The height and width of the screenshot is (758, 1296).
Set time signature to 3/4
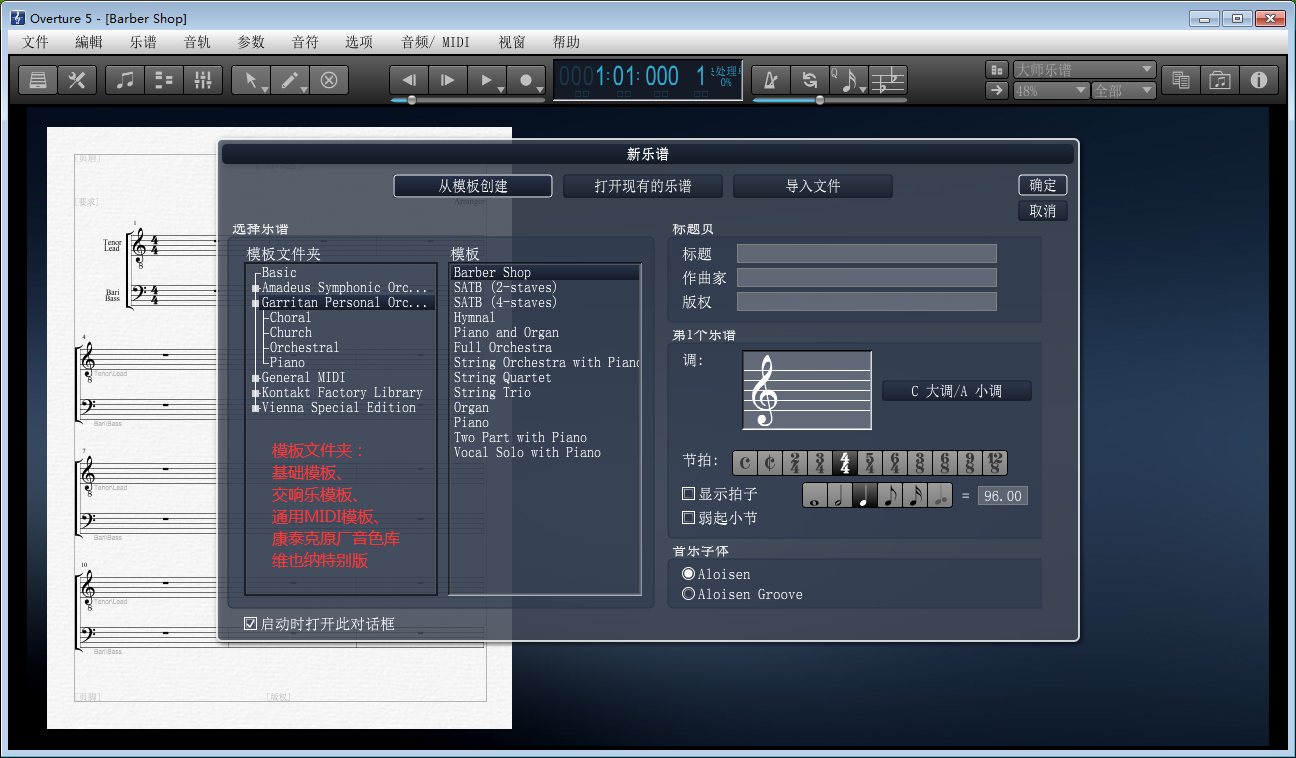820,463
